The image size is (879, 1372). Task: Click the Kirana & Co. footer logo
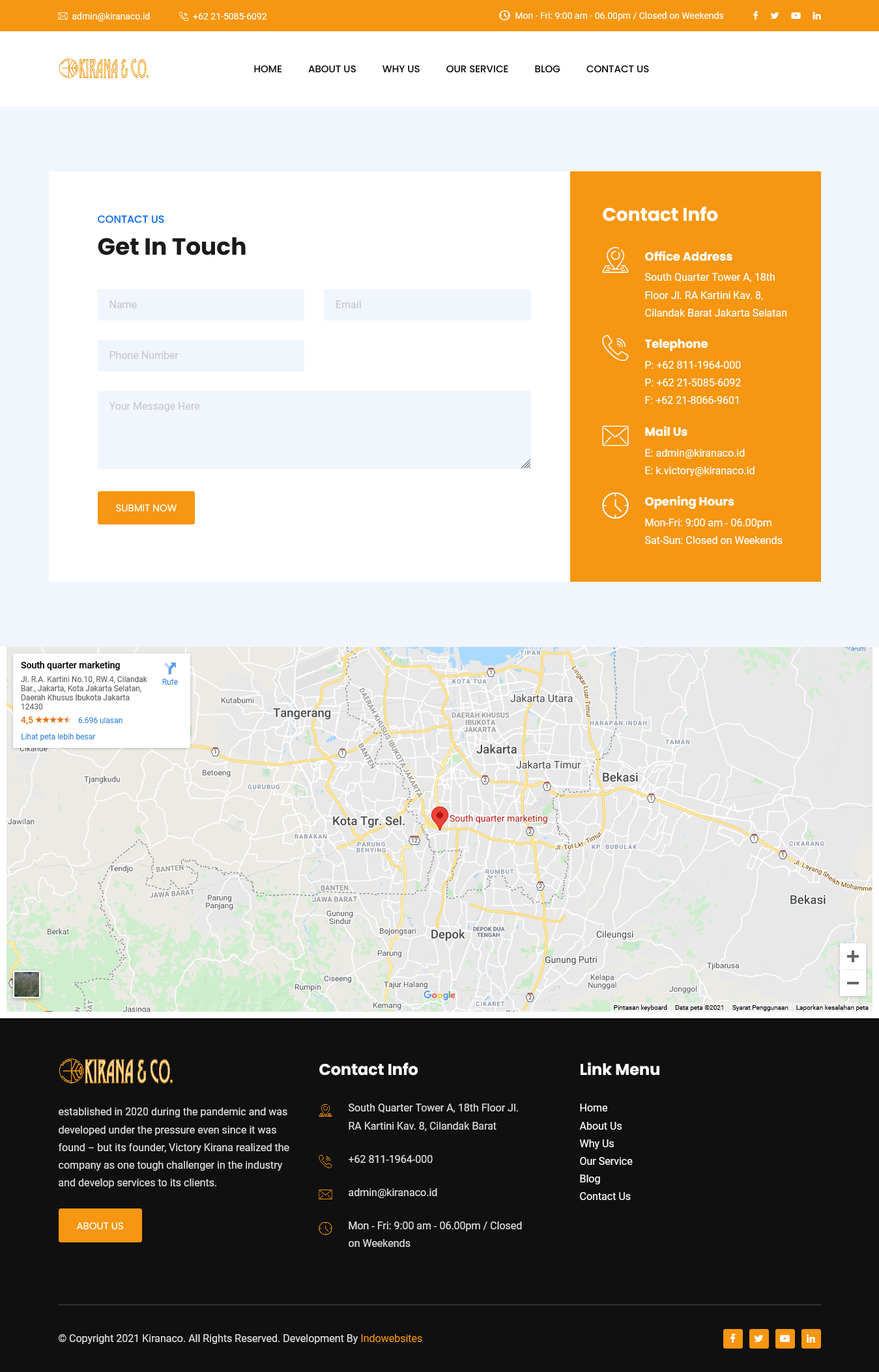(115, 1071)
